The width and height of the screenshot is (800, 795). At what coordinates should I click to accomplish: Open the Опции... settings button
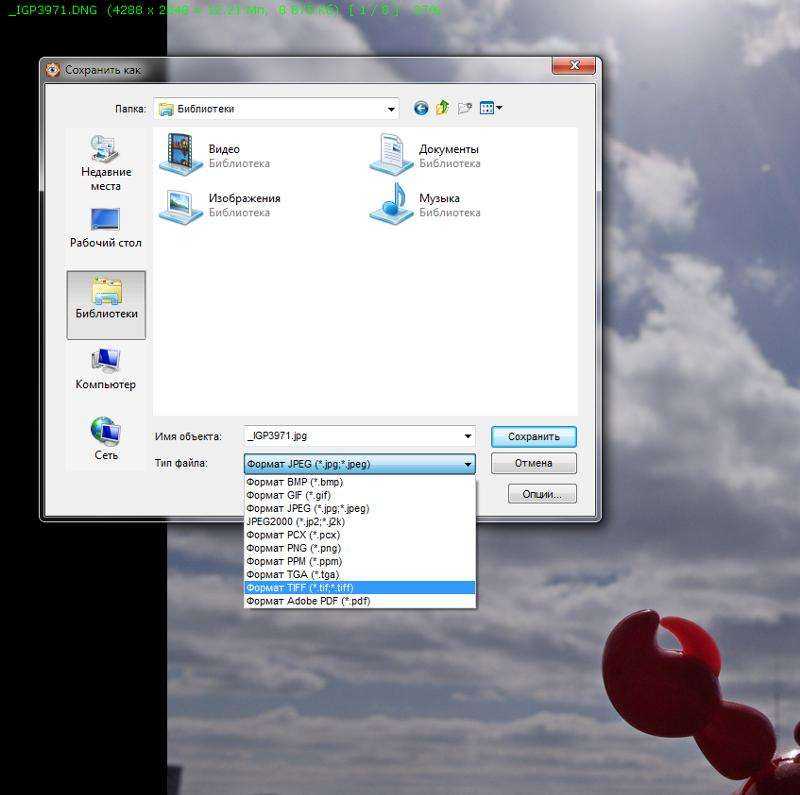[542, 494]
